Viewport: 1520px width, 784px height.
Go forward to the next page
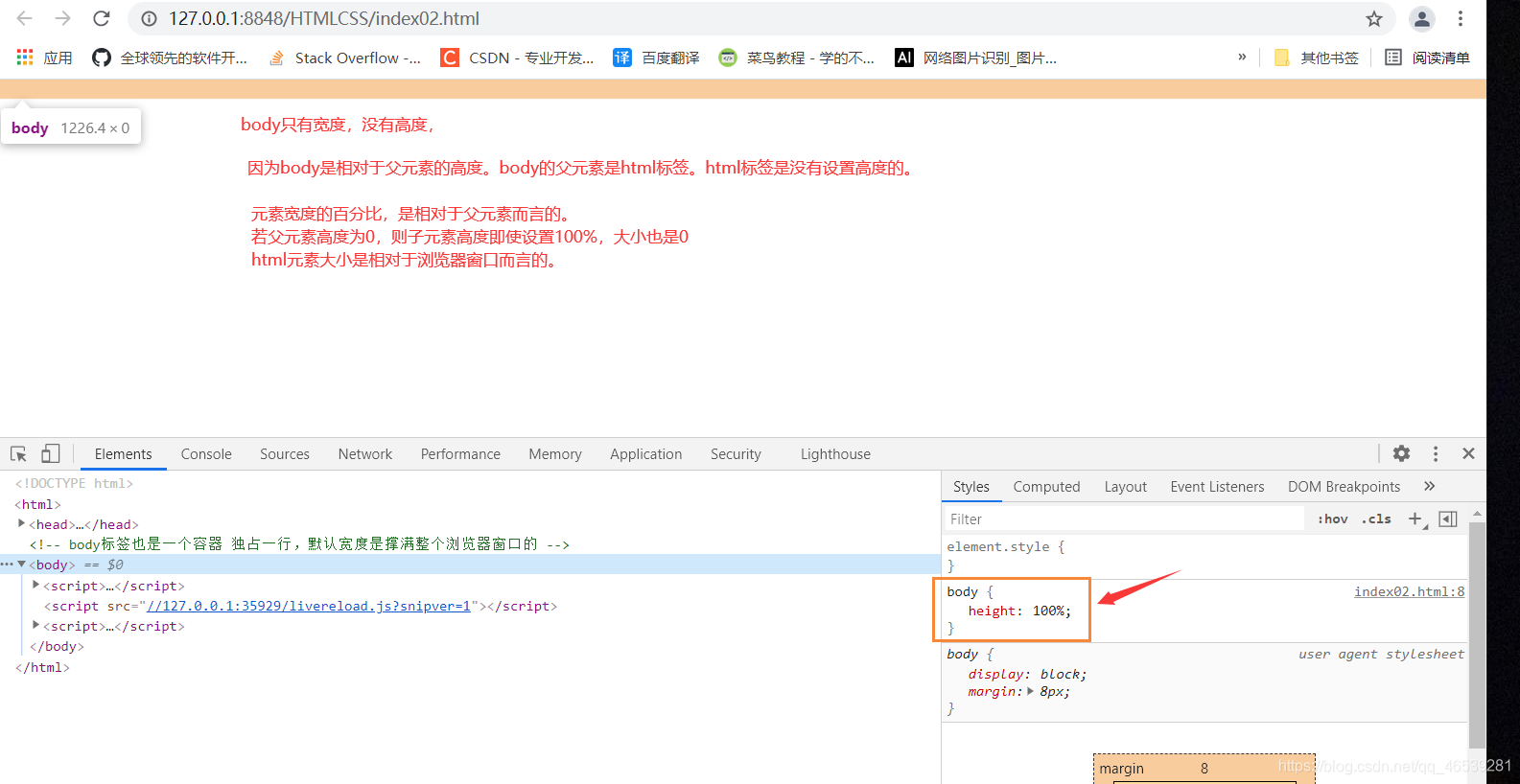[62, 18]
